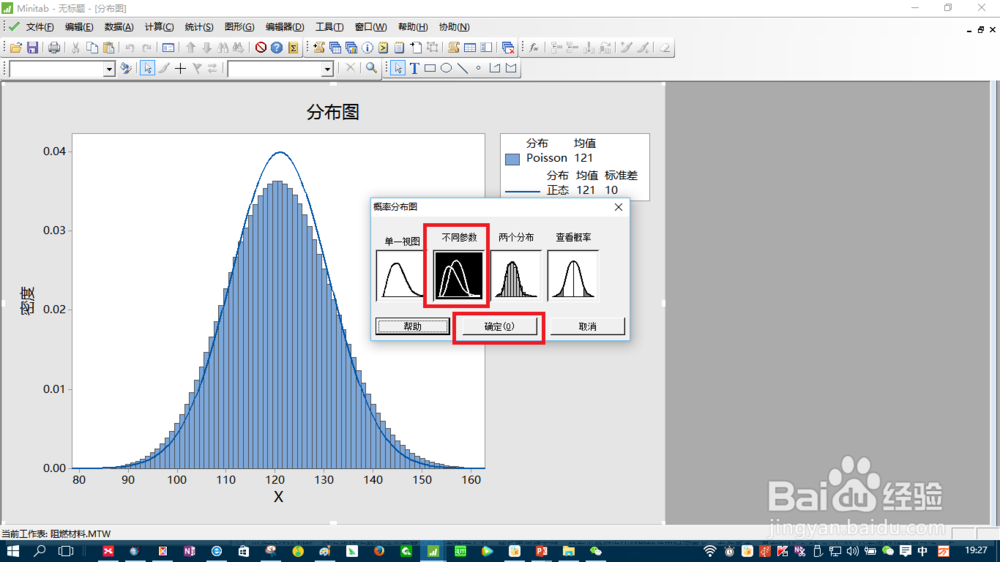Screen dimensions: 1000x562
Task: Confirm with the 确定(O) button
Action: tap(499, 327)
